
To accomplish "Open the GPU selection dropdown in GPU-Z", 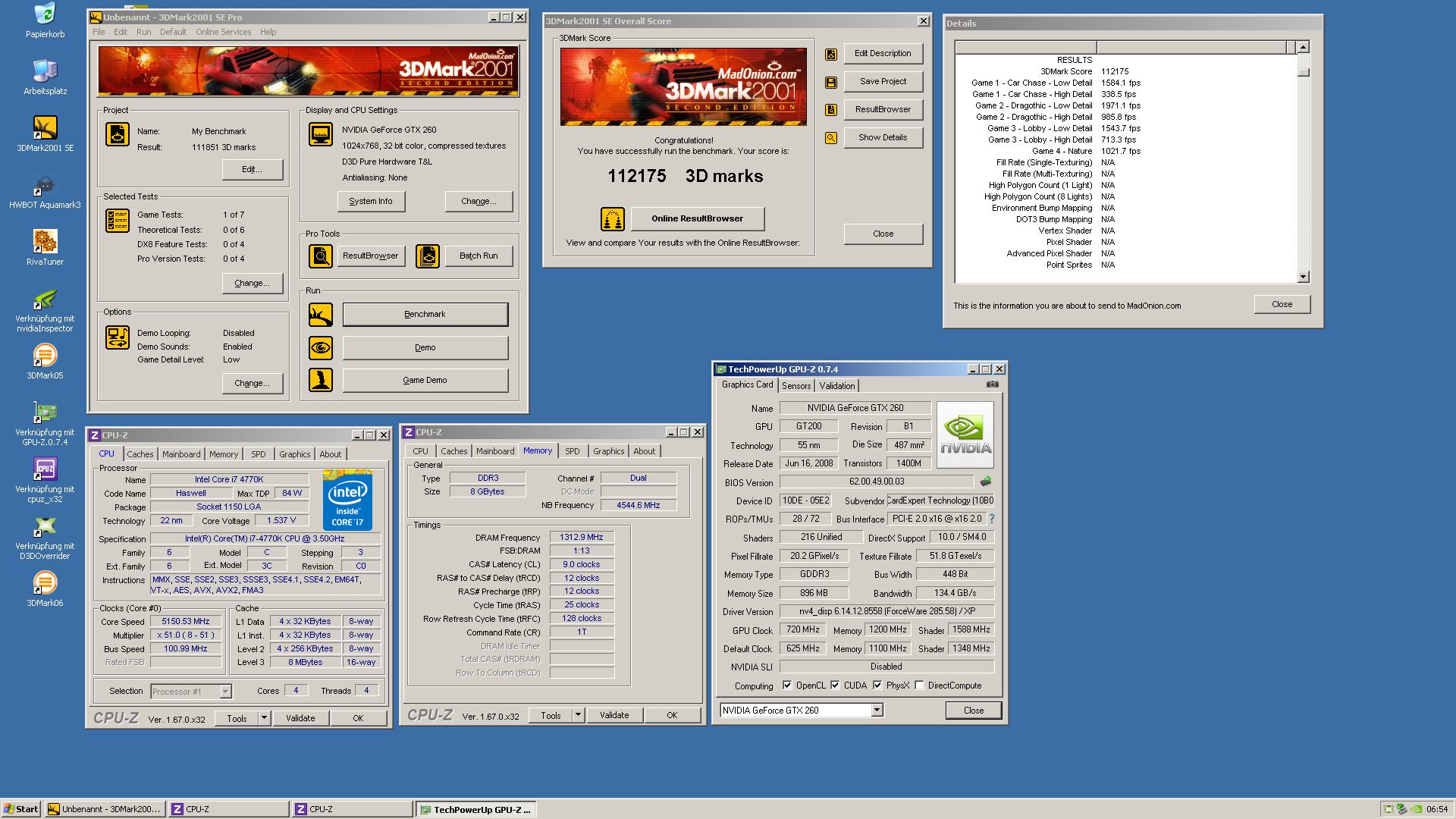I will pos(877,711).
